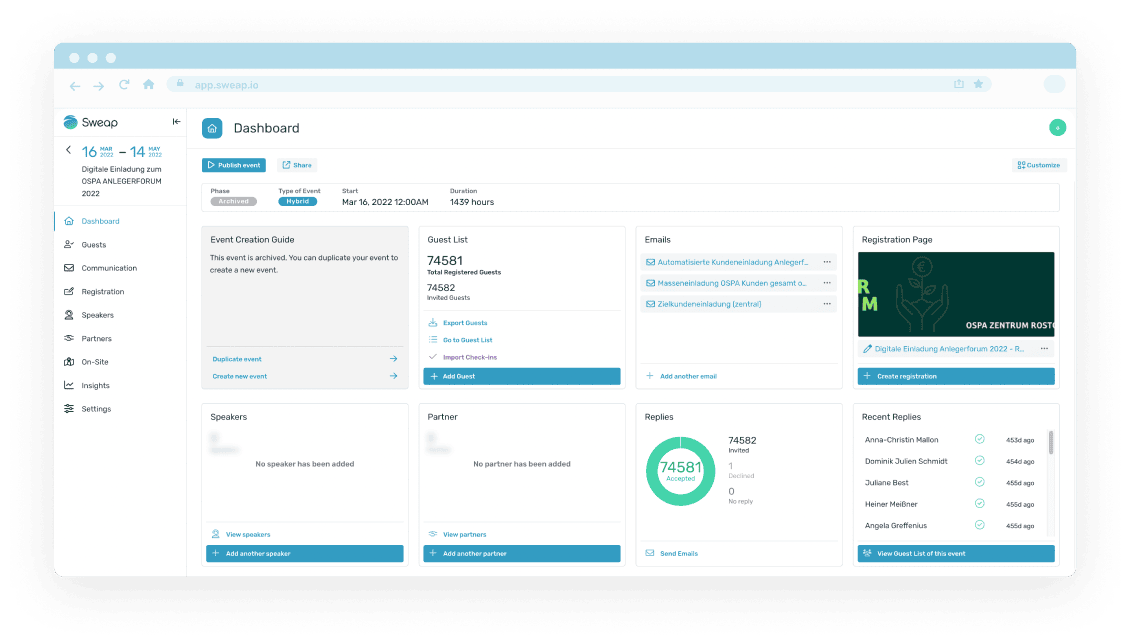Screen dimensions: 1130x642
Task: Click the browser reload icon
Action: click(x=124, y=85)
